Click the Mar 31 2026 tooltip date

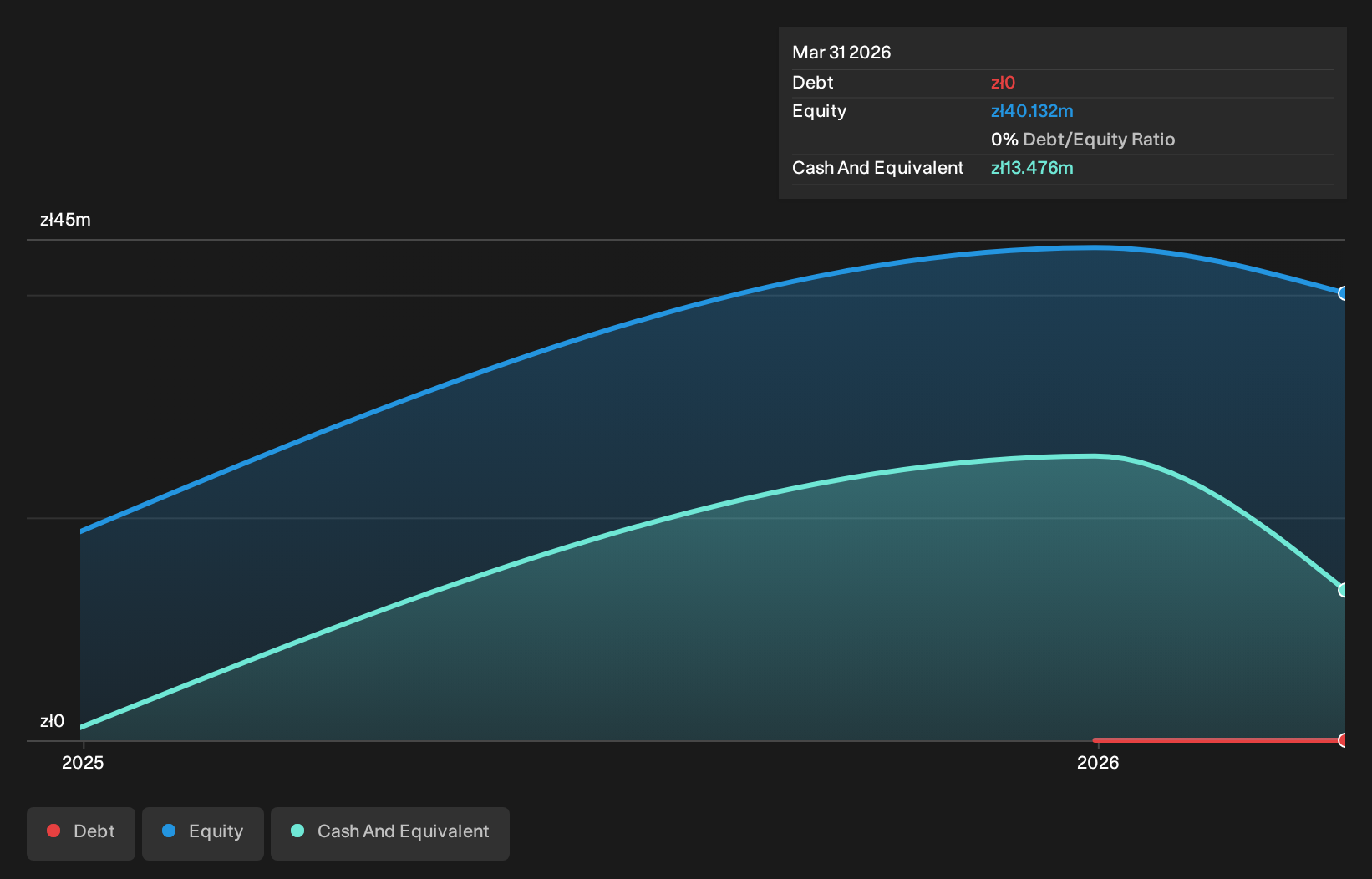[841, 53]
